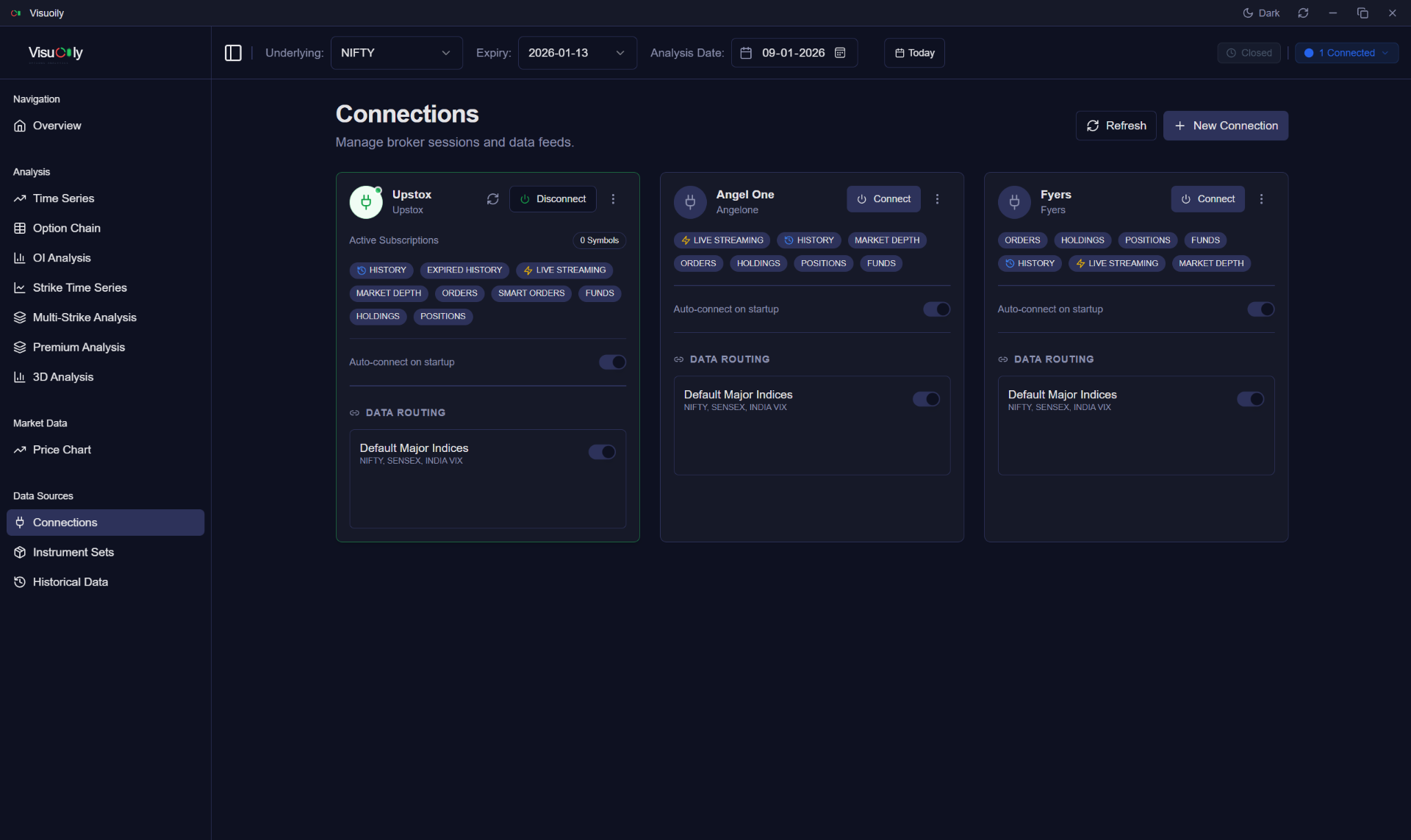Open the Price Chart market data view
This screenshot has height=840, width=1411.
click(x=62, y=449)
